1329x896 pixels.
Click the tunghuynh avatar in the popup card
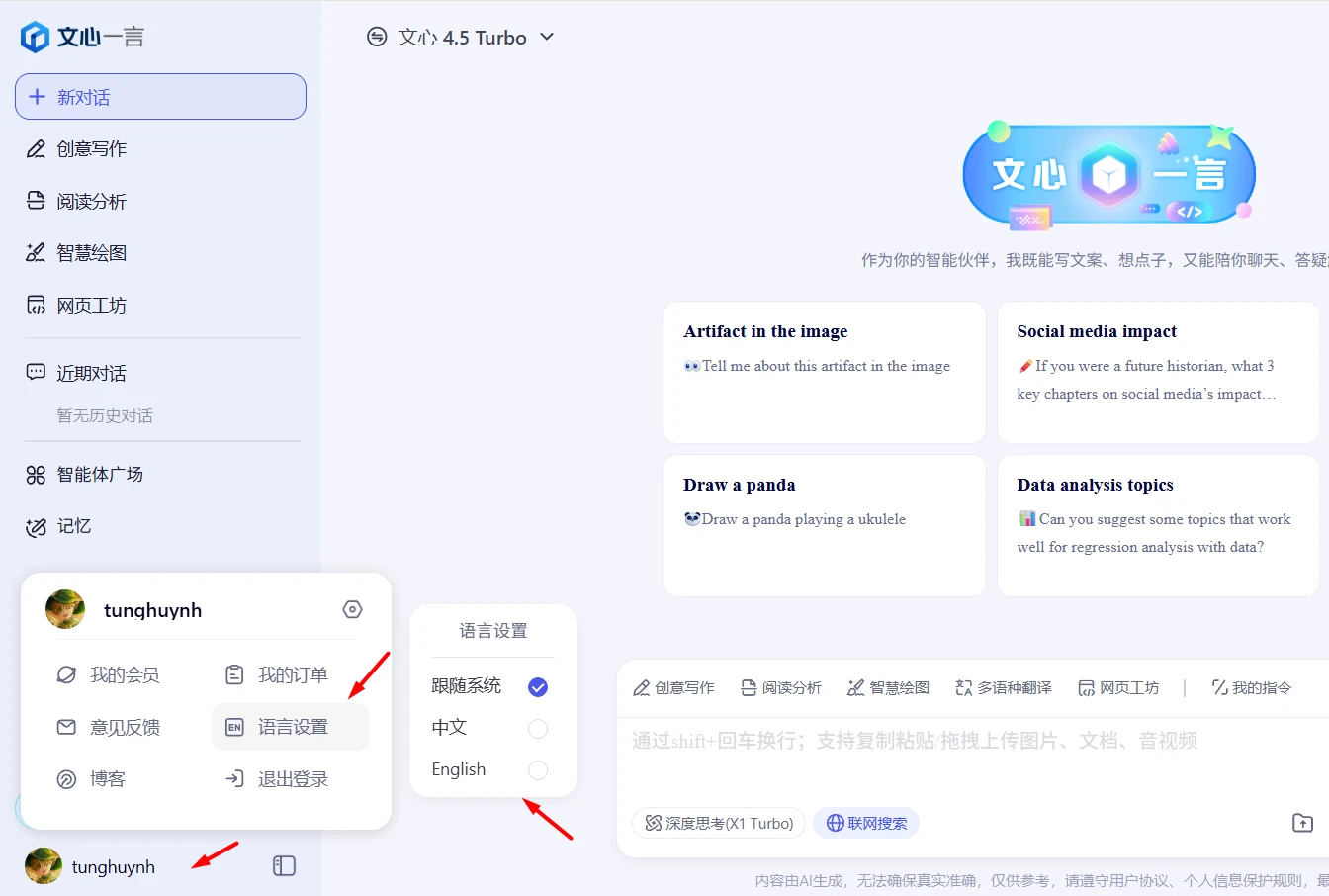click(65, 610)
